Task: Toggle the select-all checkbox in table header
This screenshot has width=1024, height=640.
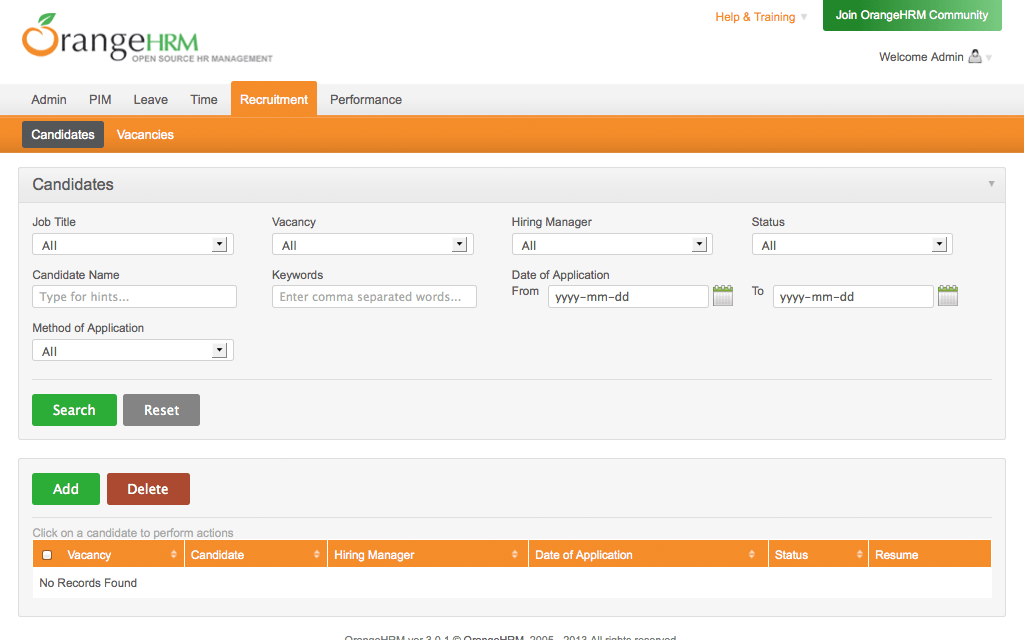Action: coord(47,555)
